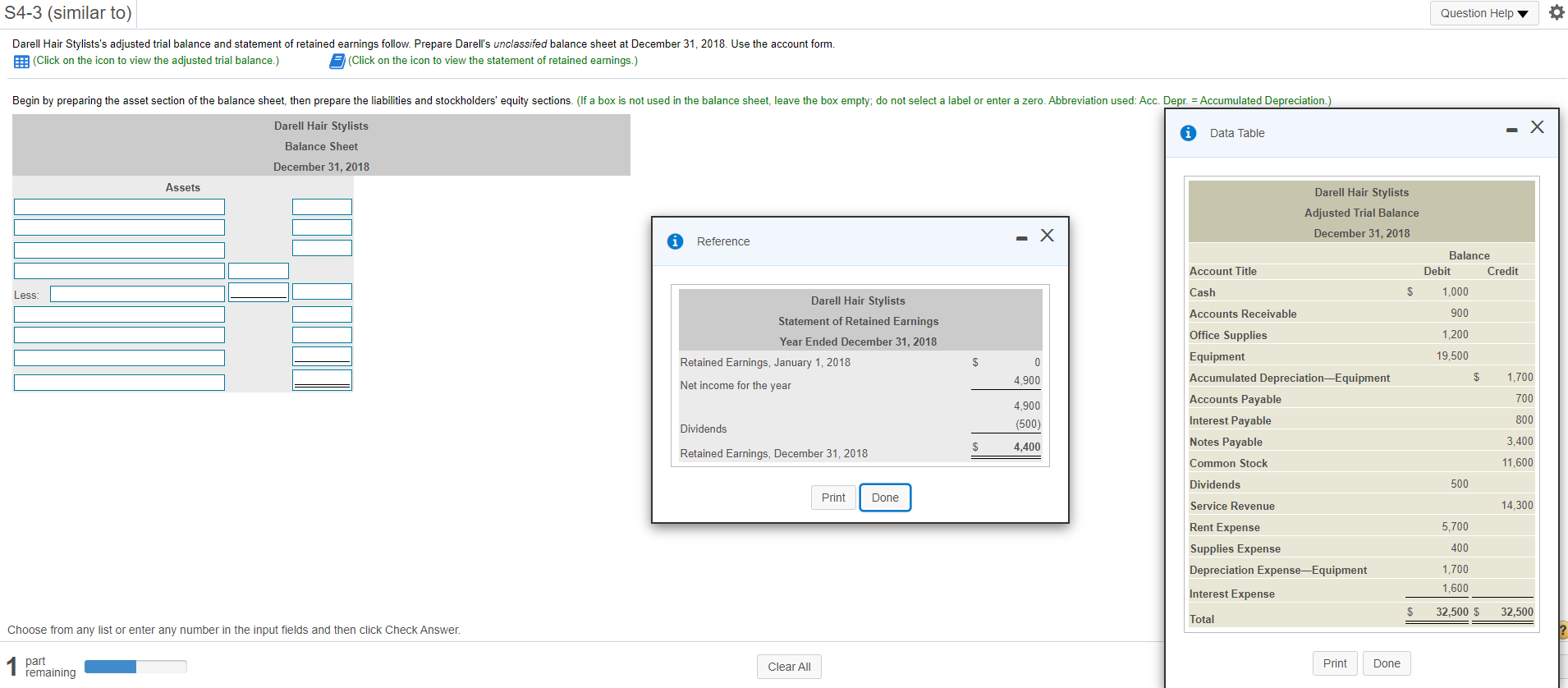Open the adjusted trial balance link text
The height and width of the screenshot is (688, 1568).
coord(156,61)
